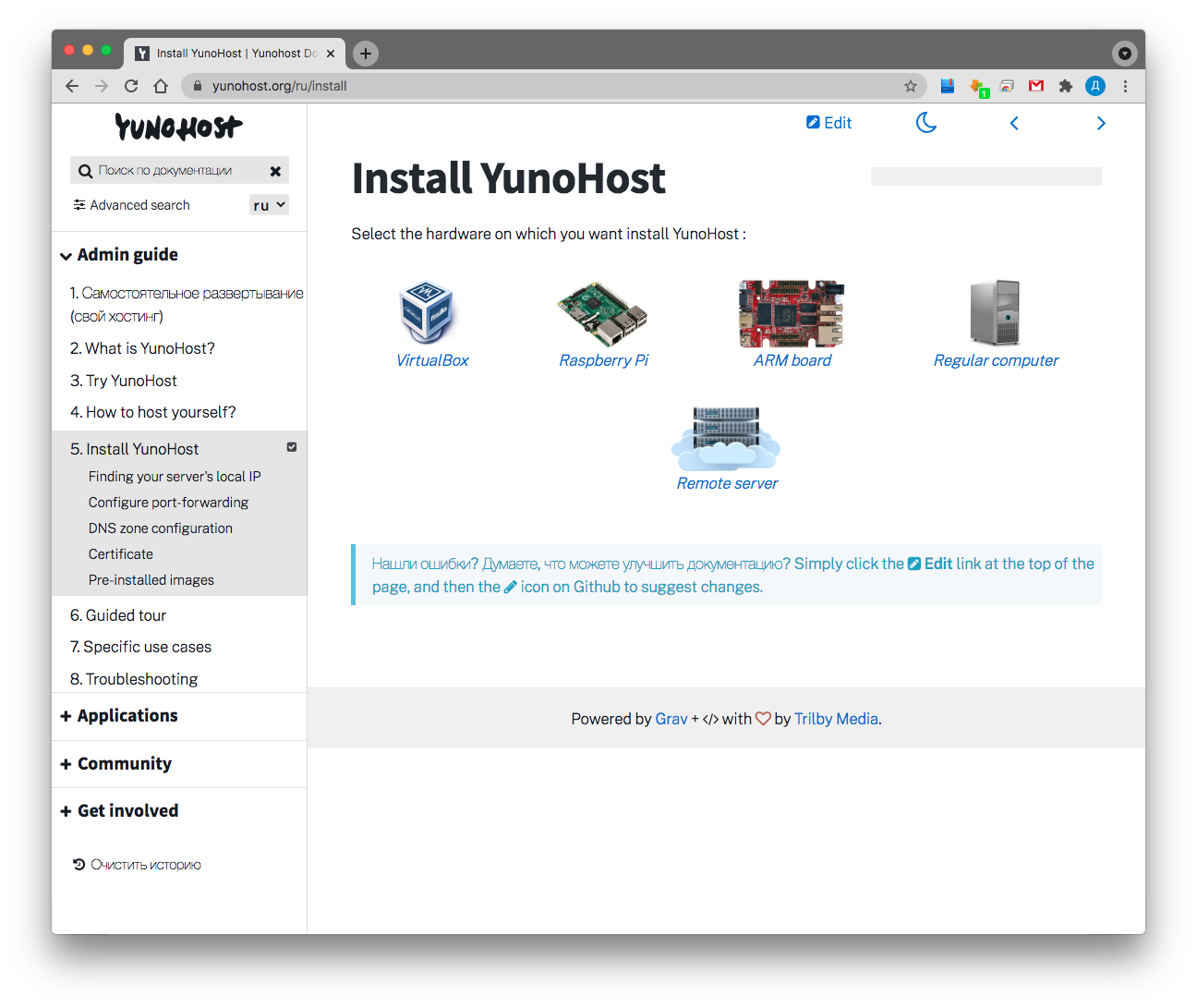Toggle dark mode with the moon icon
Viewport: 1197px width, 1008px height.
coord(926,123)
